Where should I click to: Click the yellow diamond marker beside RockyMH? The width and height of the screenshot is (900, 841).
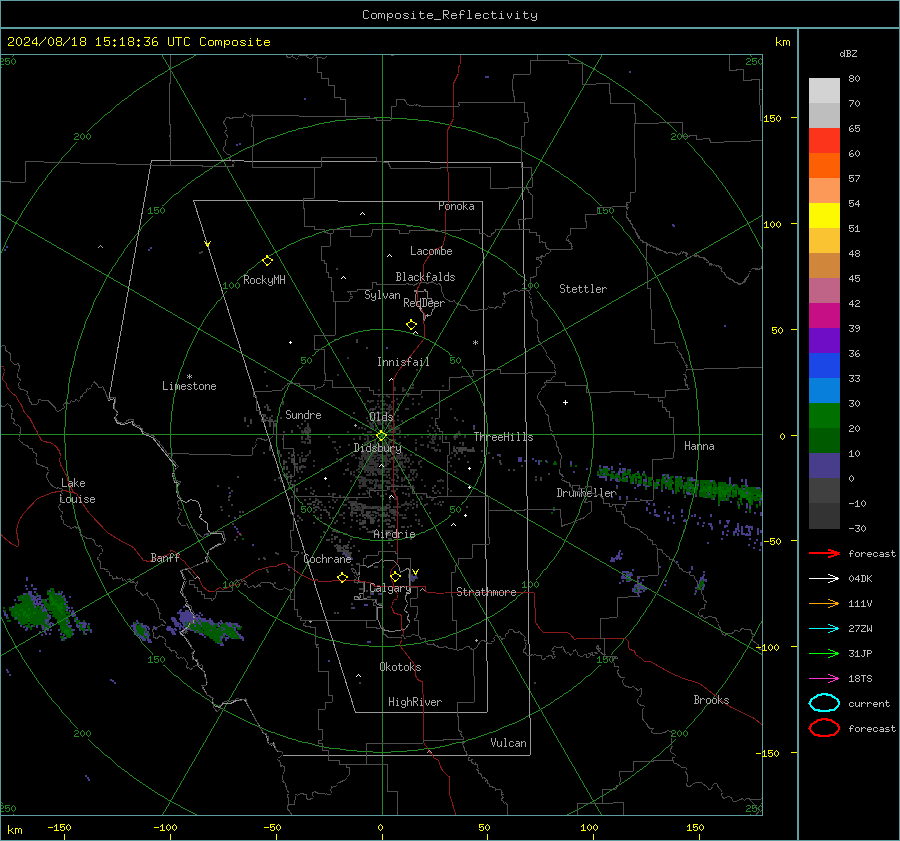point(267,261)
